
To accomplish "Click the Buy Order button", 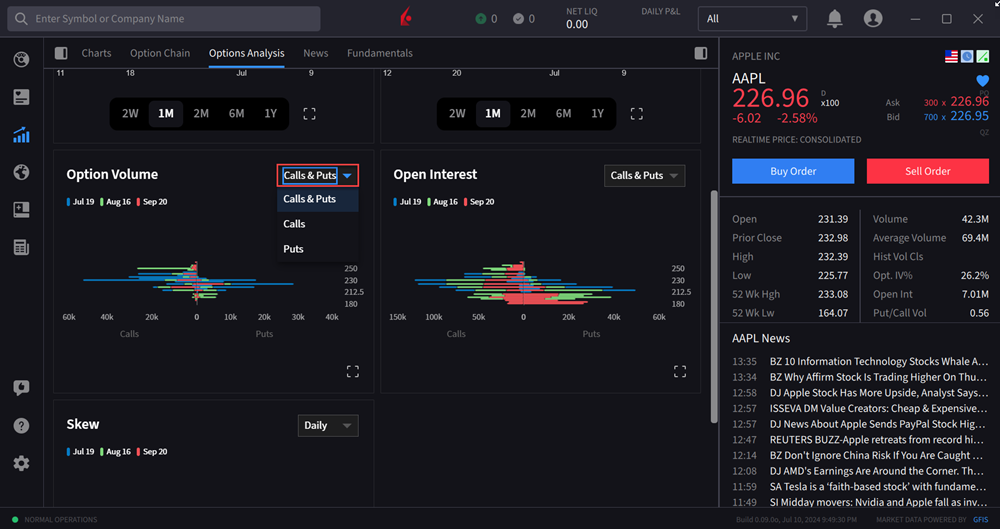I will click(x=793, y=171).
